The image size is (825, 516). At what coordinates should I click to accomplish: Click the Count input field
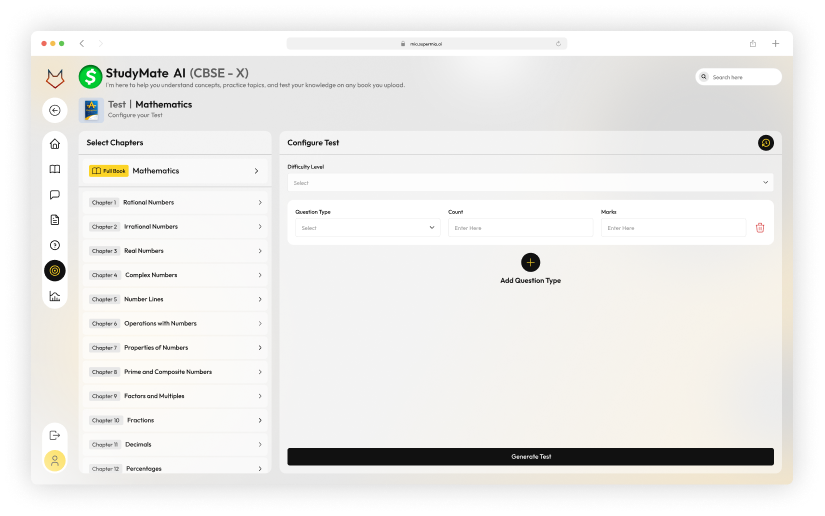(520, 228)
